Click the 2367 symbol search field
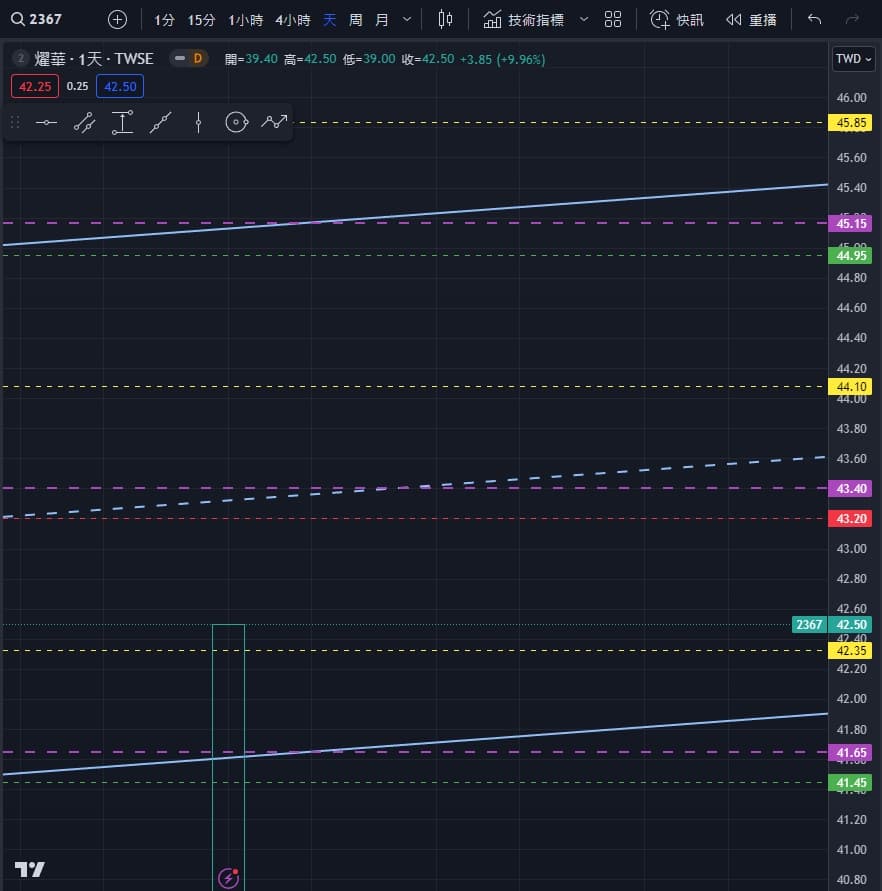This screenshot has height=891, width=882. [48, 19]
